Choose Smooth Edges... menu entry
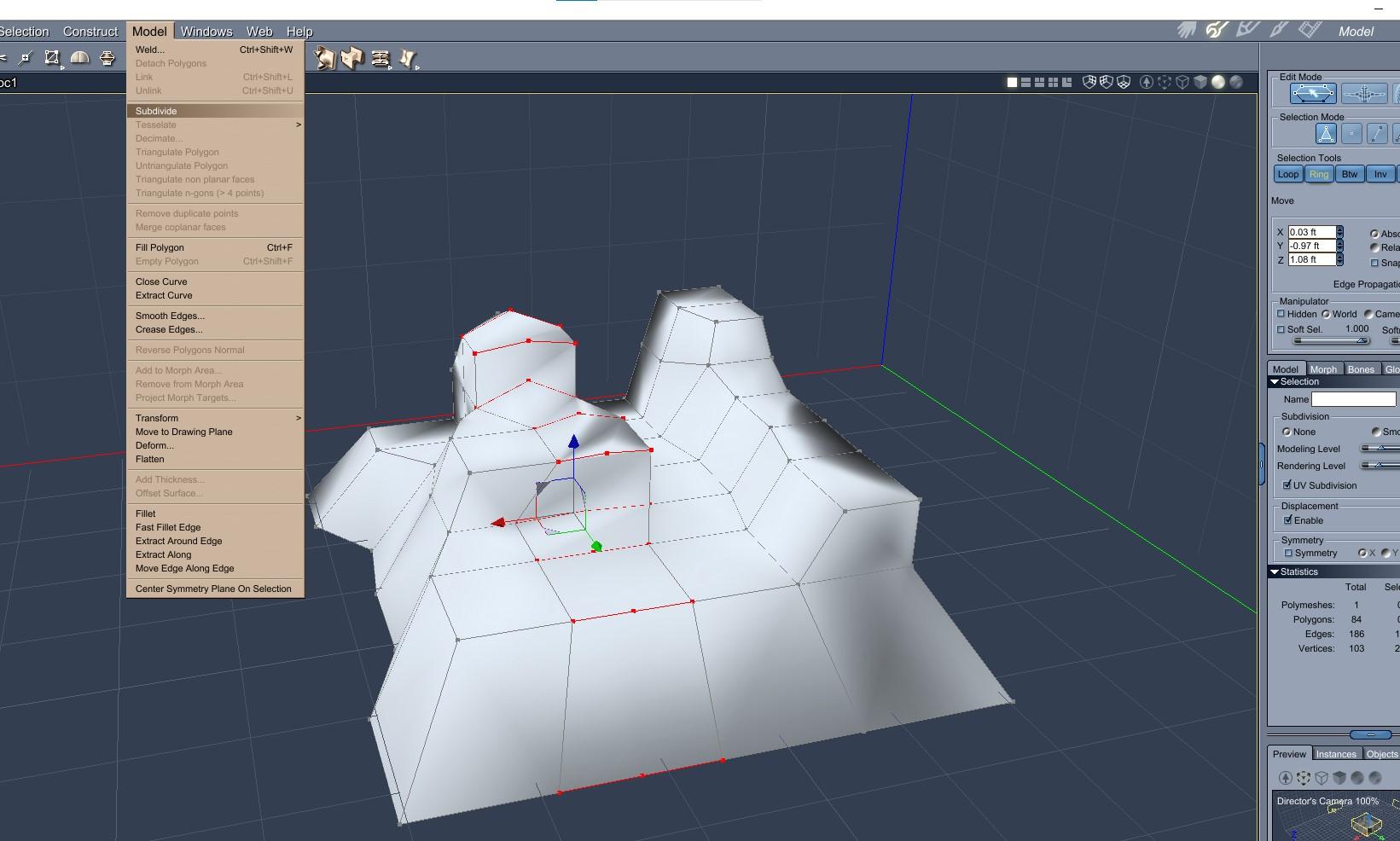 215,316
